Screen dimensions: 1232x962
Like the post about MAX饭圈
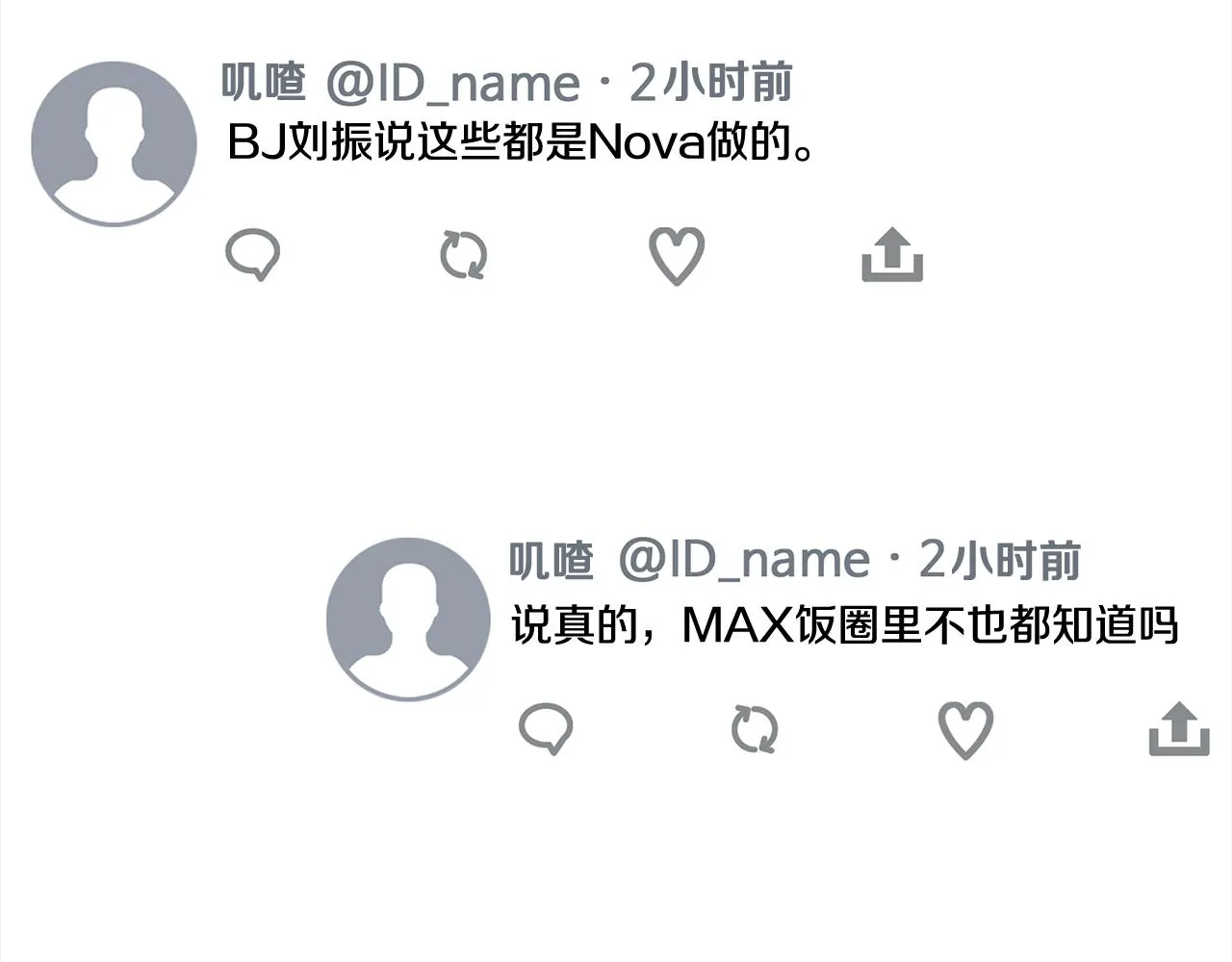tap(965, 730)
